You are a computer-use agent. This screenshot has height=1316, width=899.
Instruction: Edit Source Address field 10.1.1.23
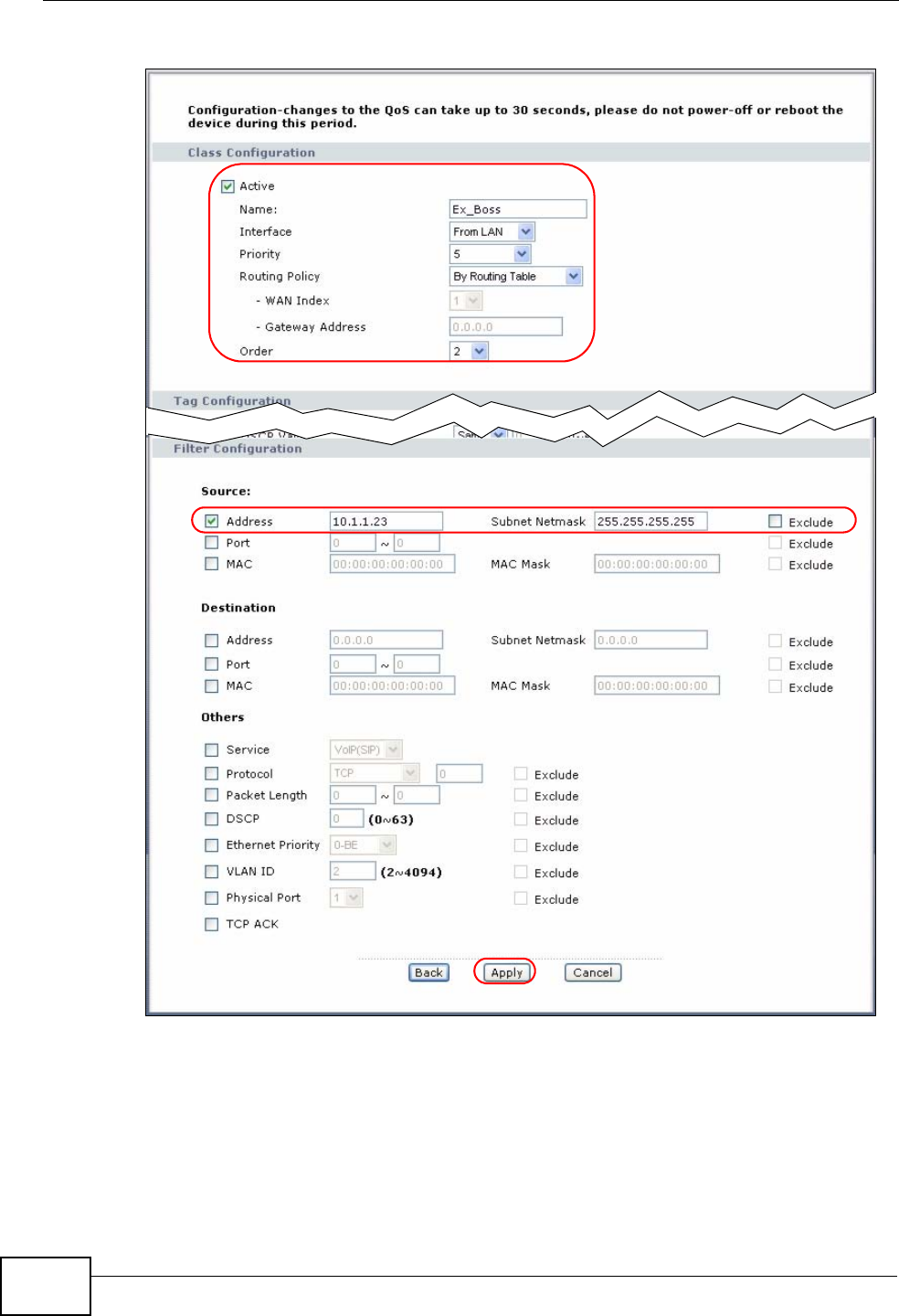(386, 521)
